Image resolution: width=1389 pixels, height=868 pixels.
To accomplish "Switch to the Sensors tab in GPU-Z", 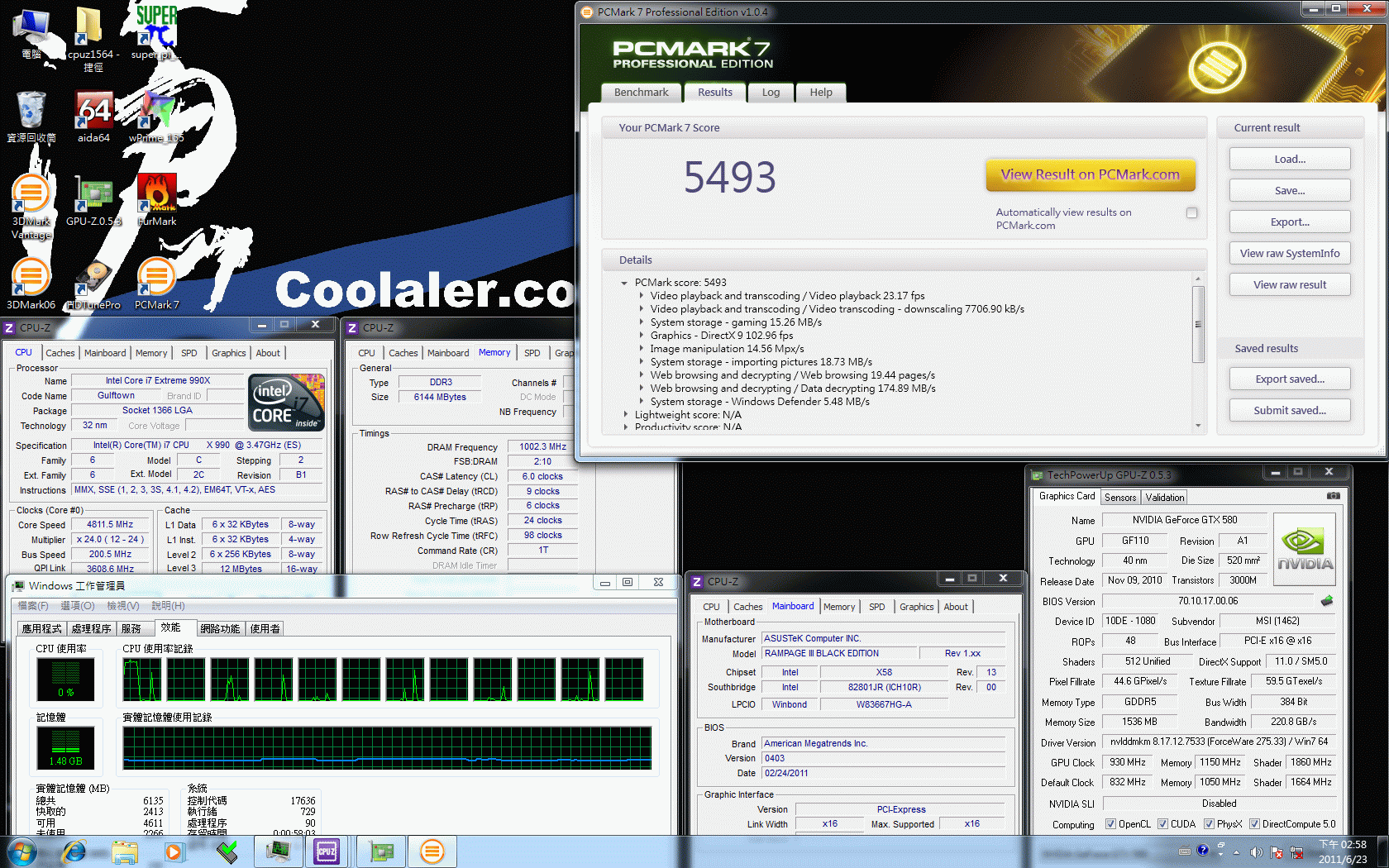I will (1119, 498).
